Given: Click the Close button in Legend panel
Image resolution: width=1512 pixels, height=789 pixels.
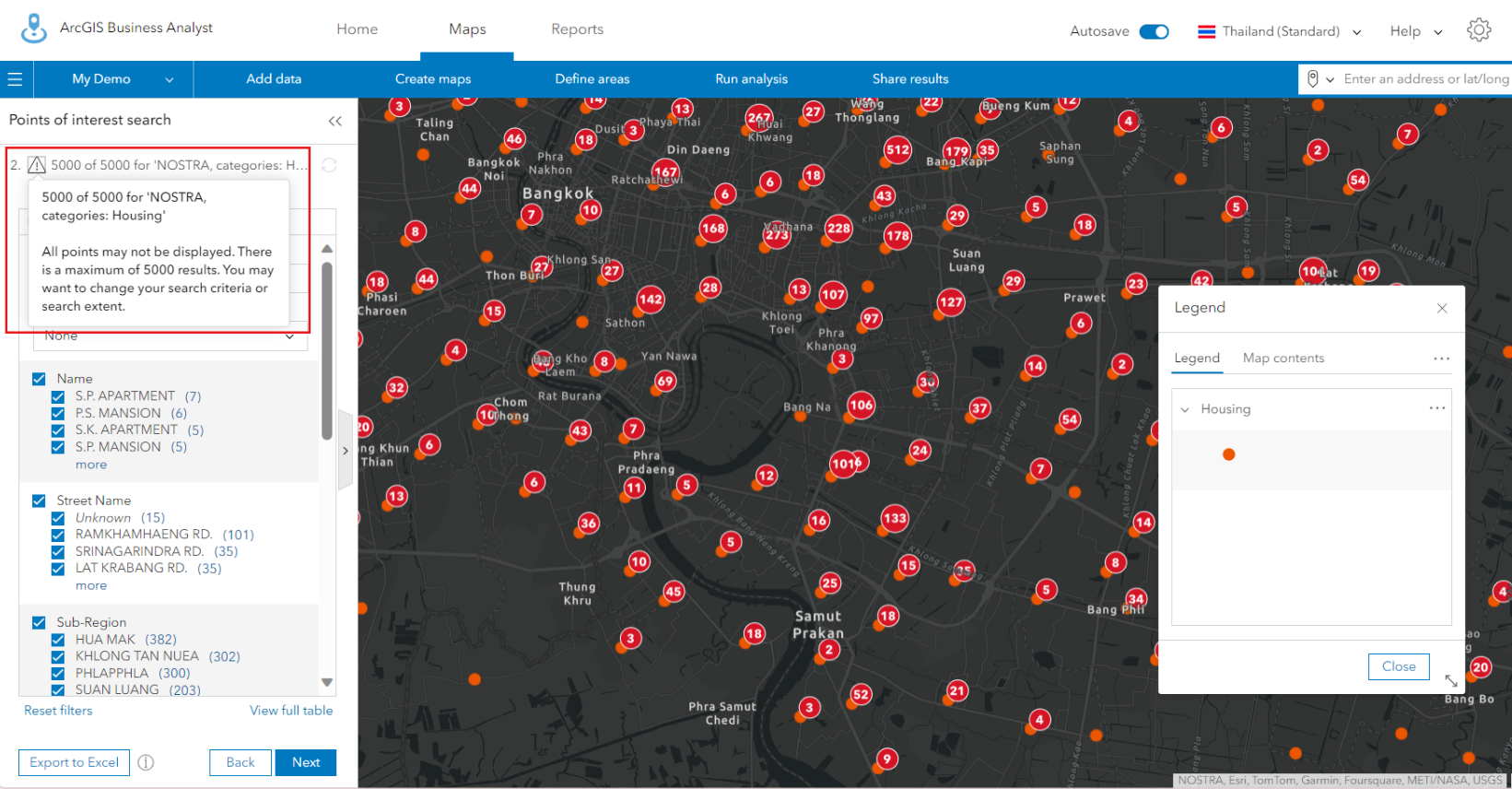Looking at the screenshot, I should coord(1399,666).
